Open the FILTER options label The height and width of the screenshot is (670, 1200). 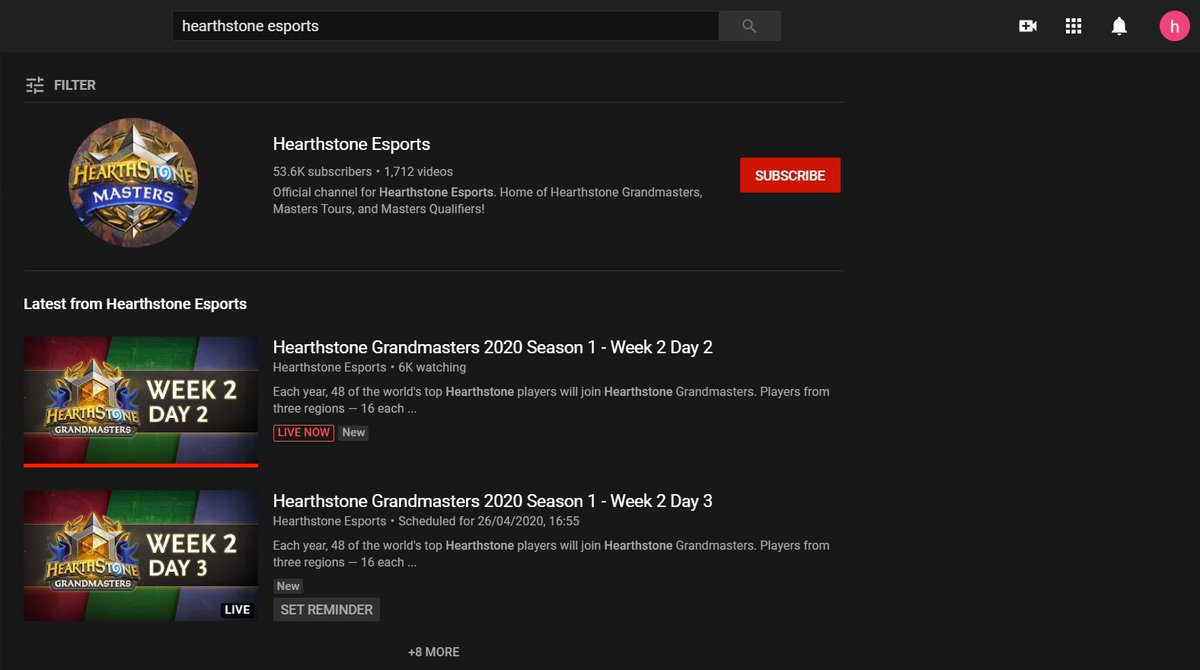point(75,85)
